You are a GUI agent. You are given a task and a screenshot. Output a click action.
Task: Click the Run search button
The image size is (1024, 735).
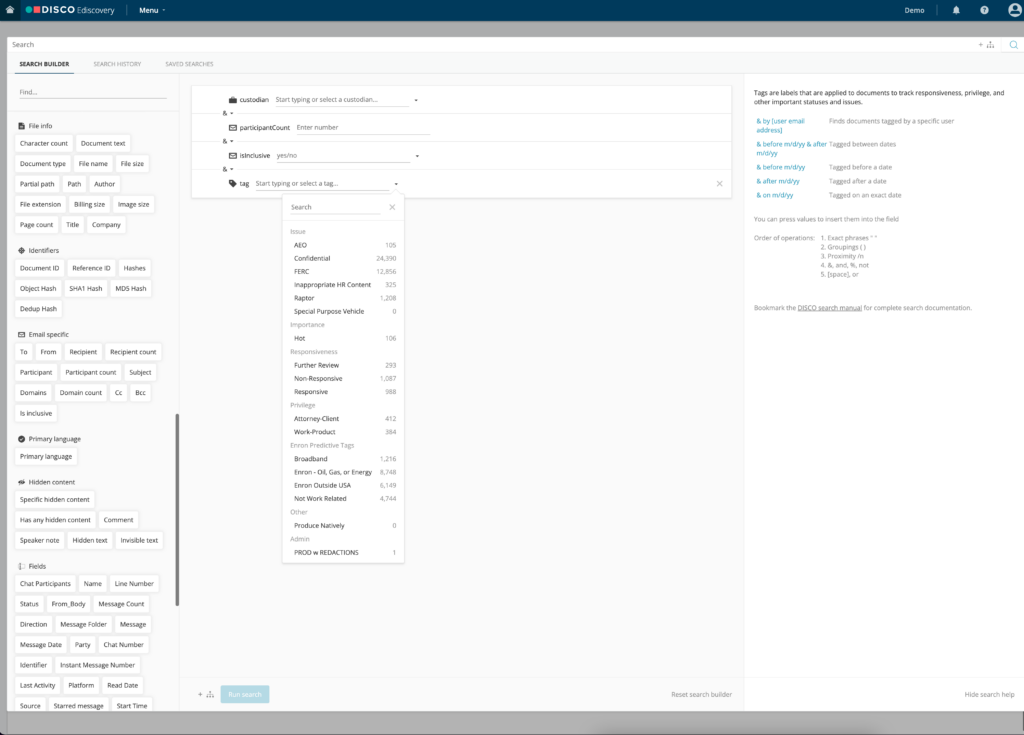click(x=245, y=694)
